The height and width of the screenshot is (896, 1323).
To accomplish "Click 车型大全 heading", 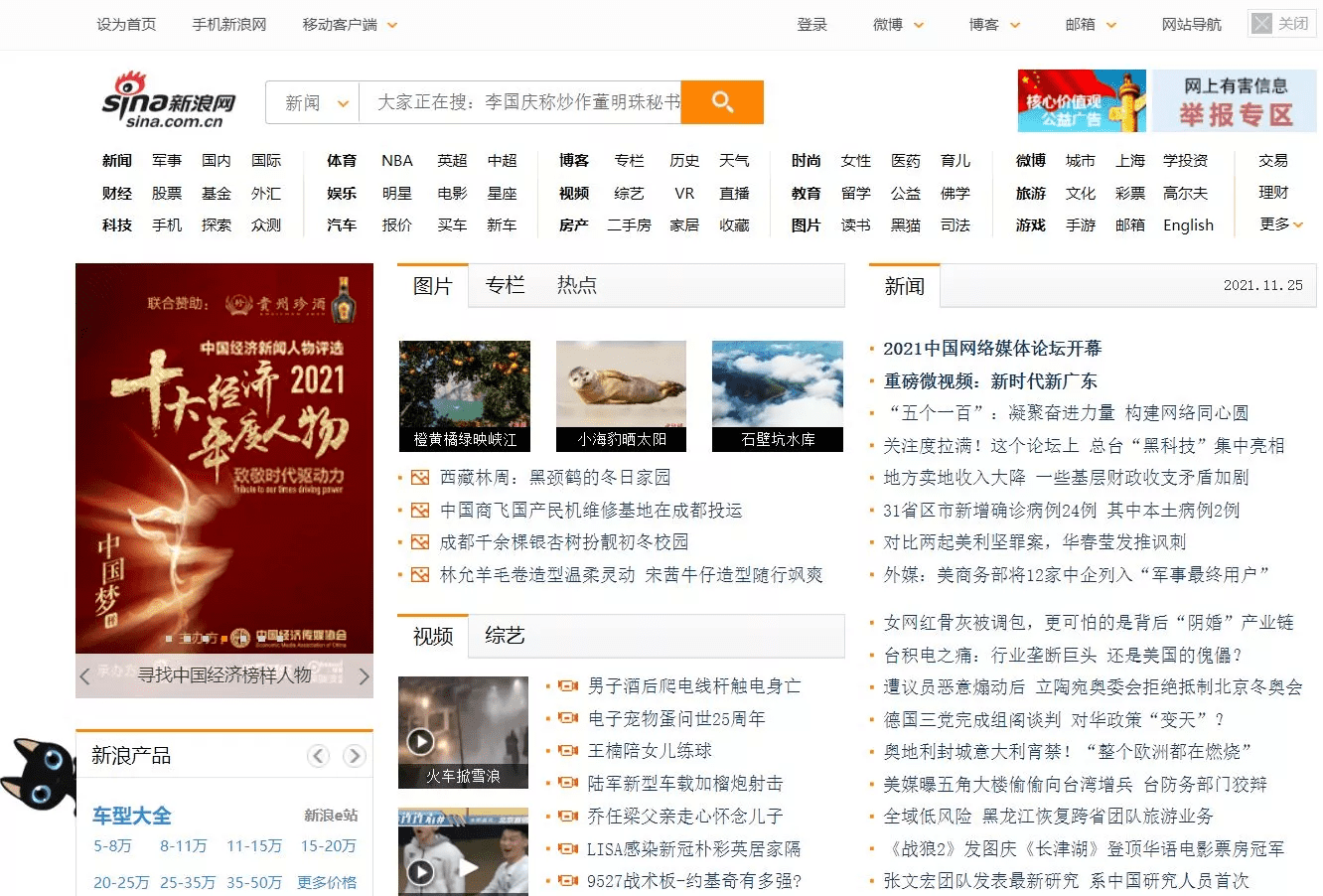I will tap(132, 816).
